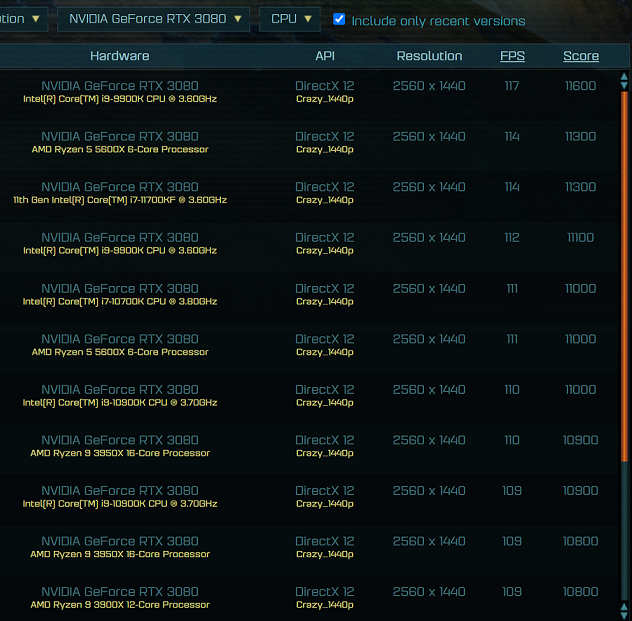The image size is (632, 621).
Task: Open the NVIDIA GeForce RTX 3080 GPU dropdown
Action: coord(153,19)
